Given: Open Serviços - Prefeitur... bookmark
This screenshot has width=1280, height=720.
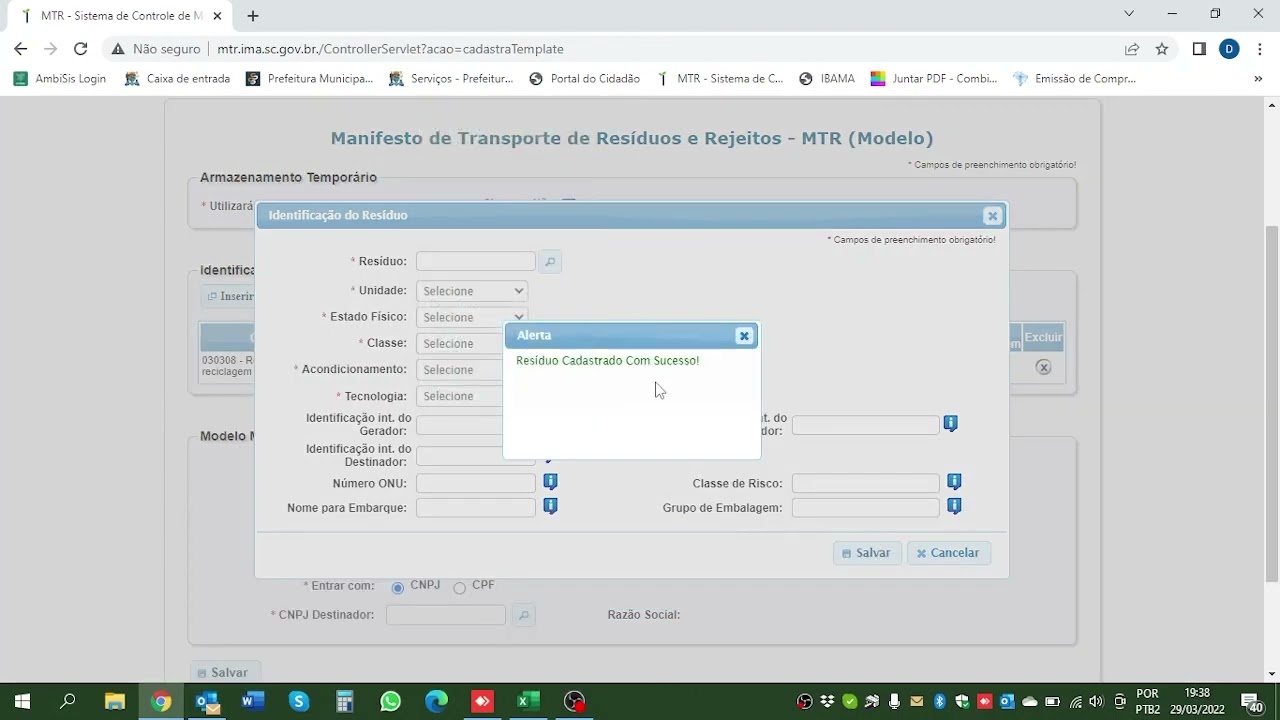Looking at the screenshot, I should click(451, 78).
